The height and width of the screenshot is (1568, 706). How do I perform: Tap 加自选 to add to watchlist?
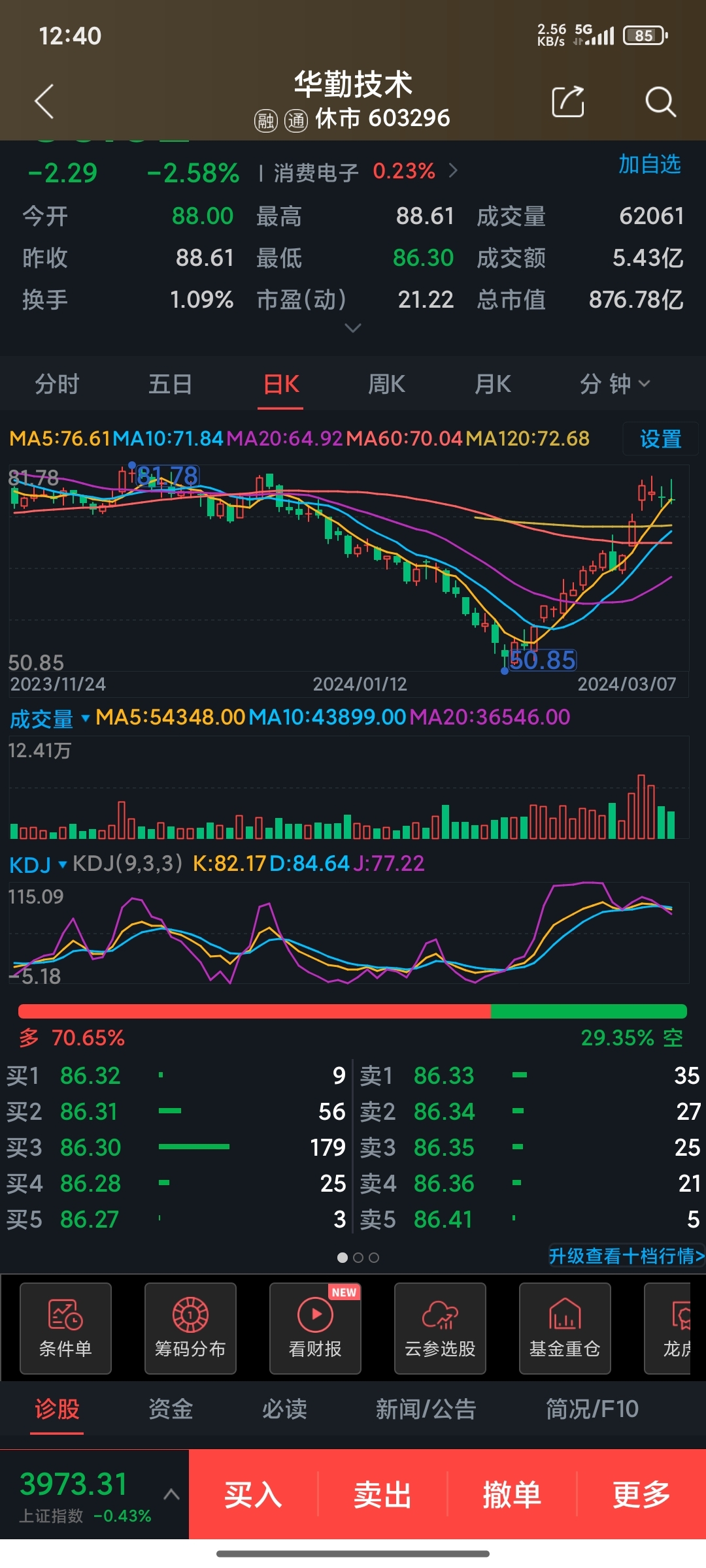pos(650,164)
